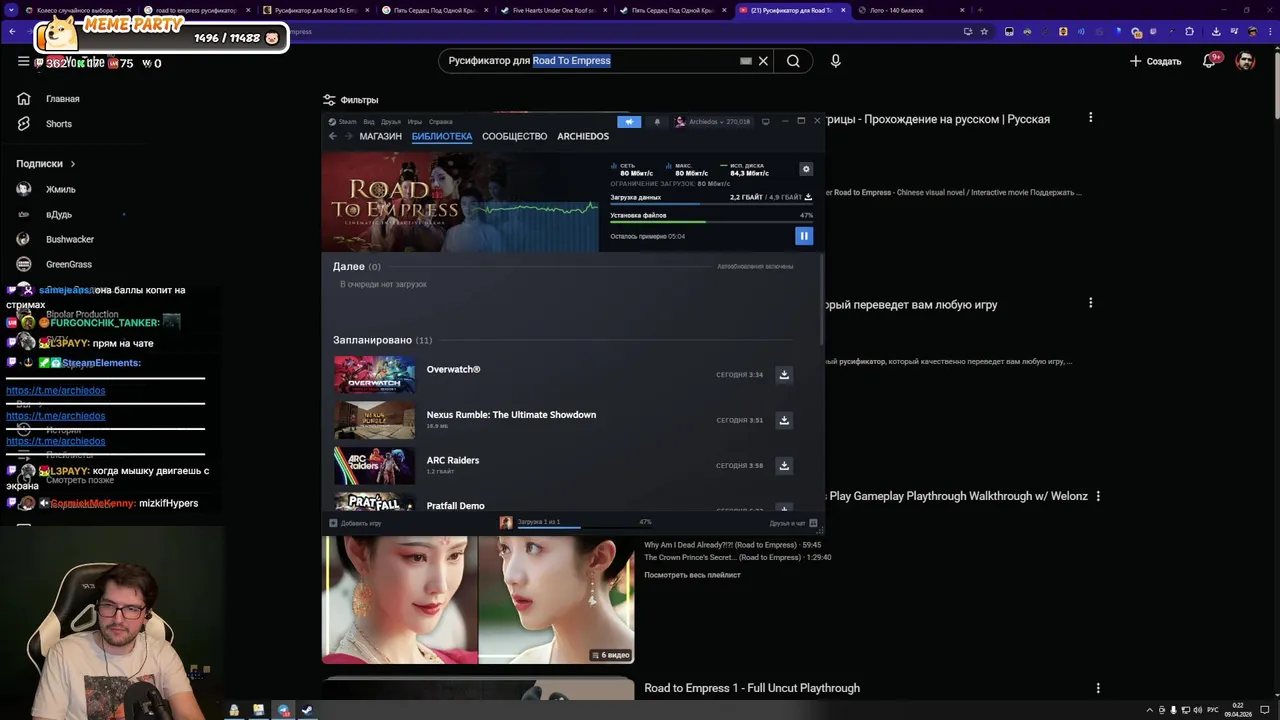The width and height of the screenshot is (1280, 720).
Task: Toggle YouTube hamburger guide menu
Action: 23,61
